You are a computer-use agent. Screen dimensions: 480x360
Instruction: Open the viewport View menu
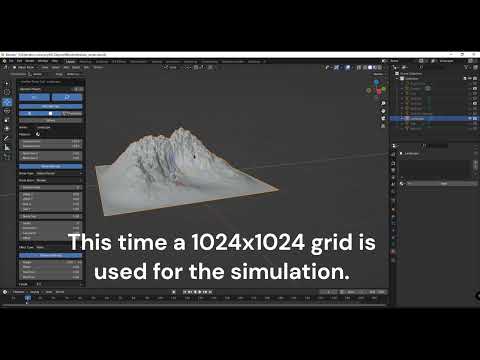tap(45, 67)
